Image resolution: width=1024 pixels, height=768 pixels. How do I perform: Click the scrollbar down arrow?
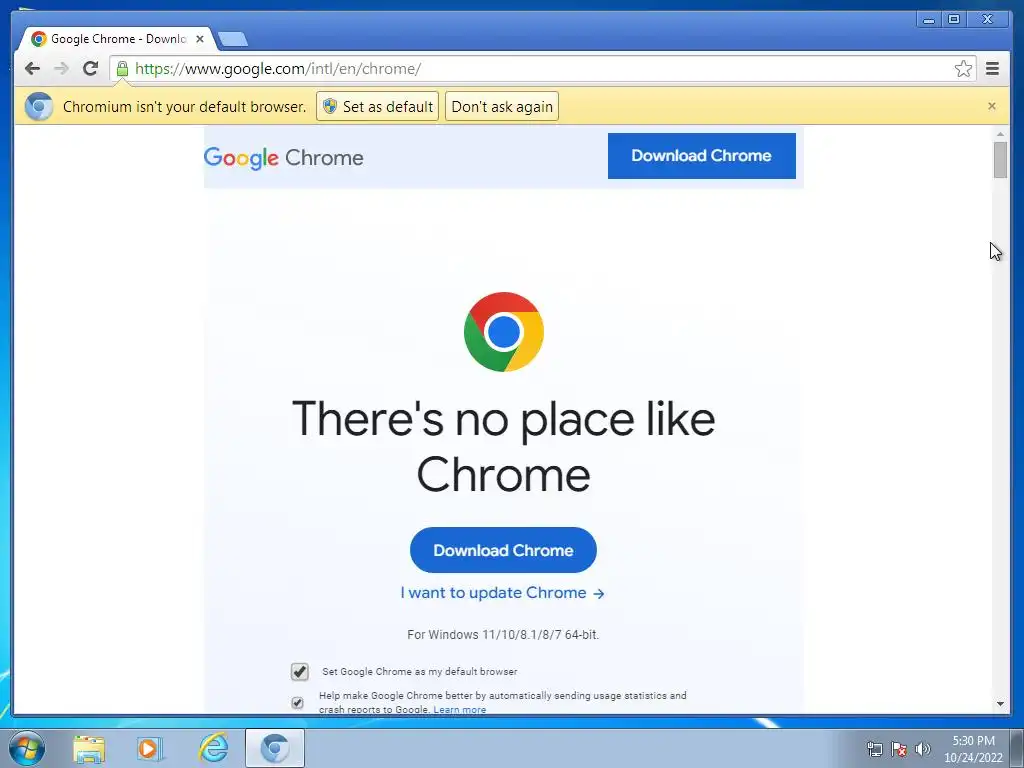[1000, 704]
